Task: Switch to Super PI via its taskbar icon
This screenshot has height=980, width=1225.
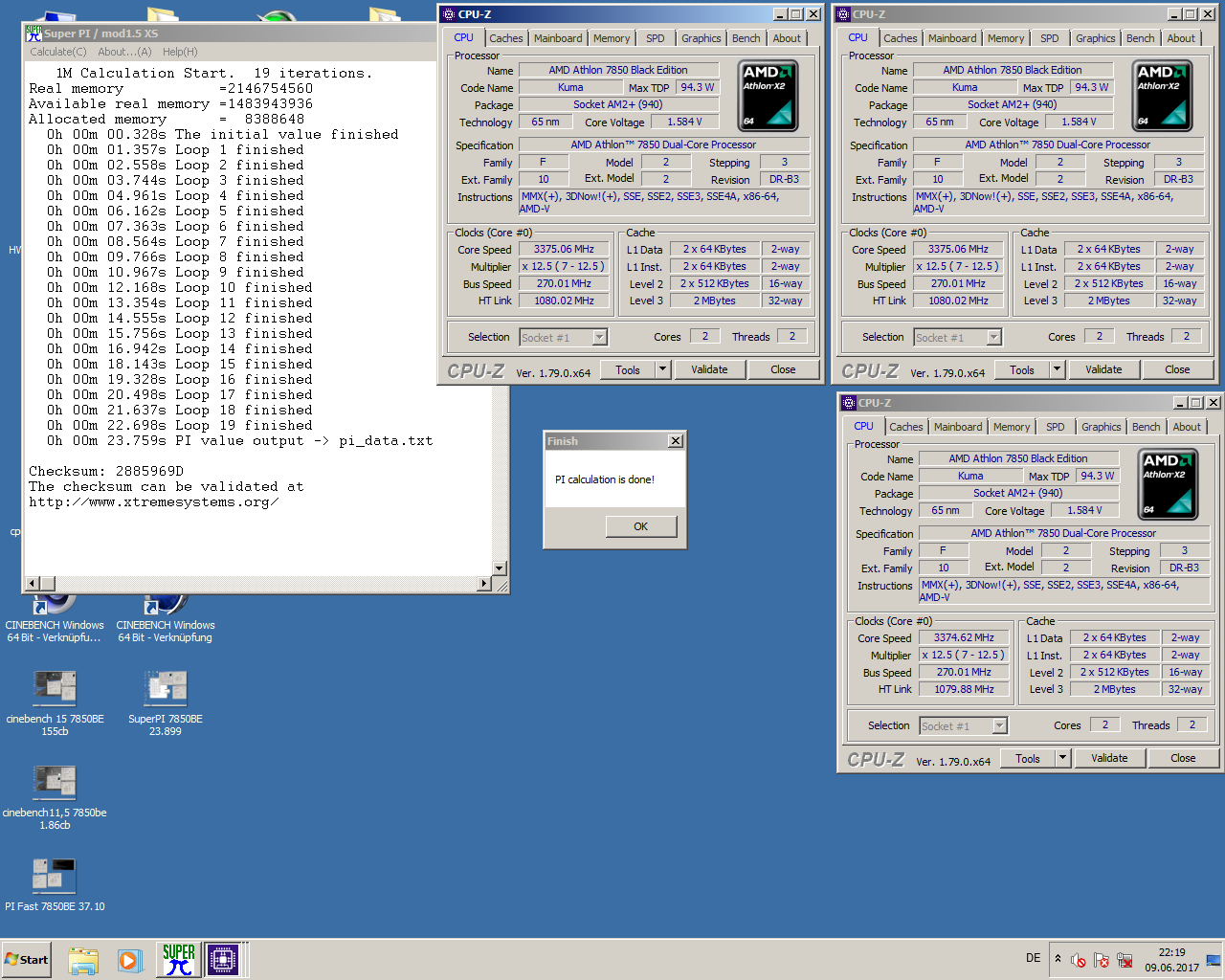Action: [x=178, y=960]
